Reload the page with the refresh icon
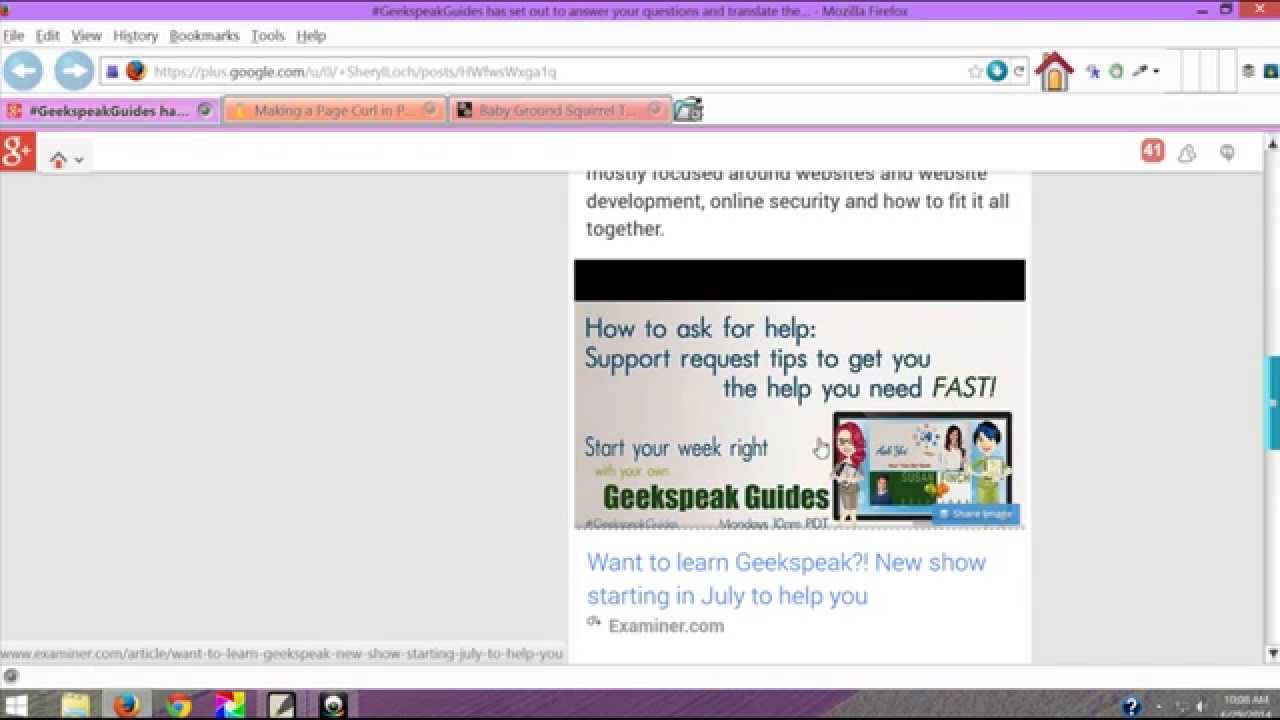The image size is (1280, 720). (1018, 71)
